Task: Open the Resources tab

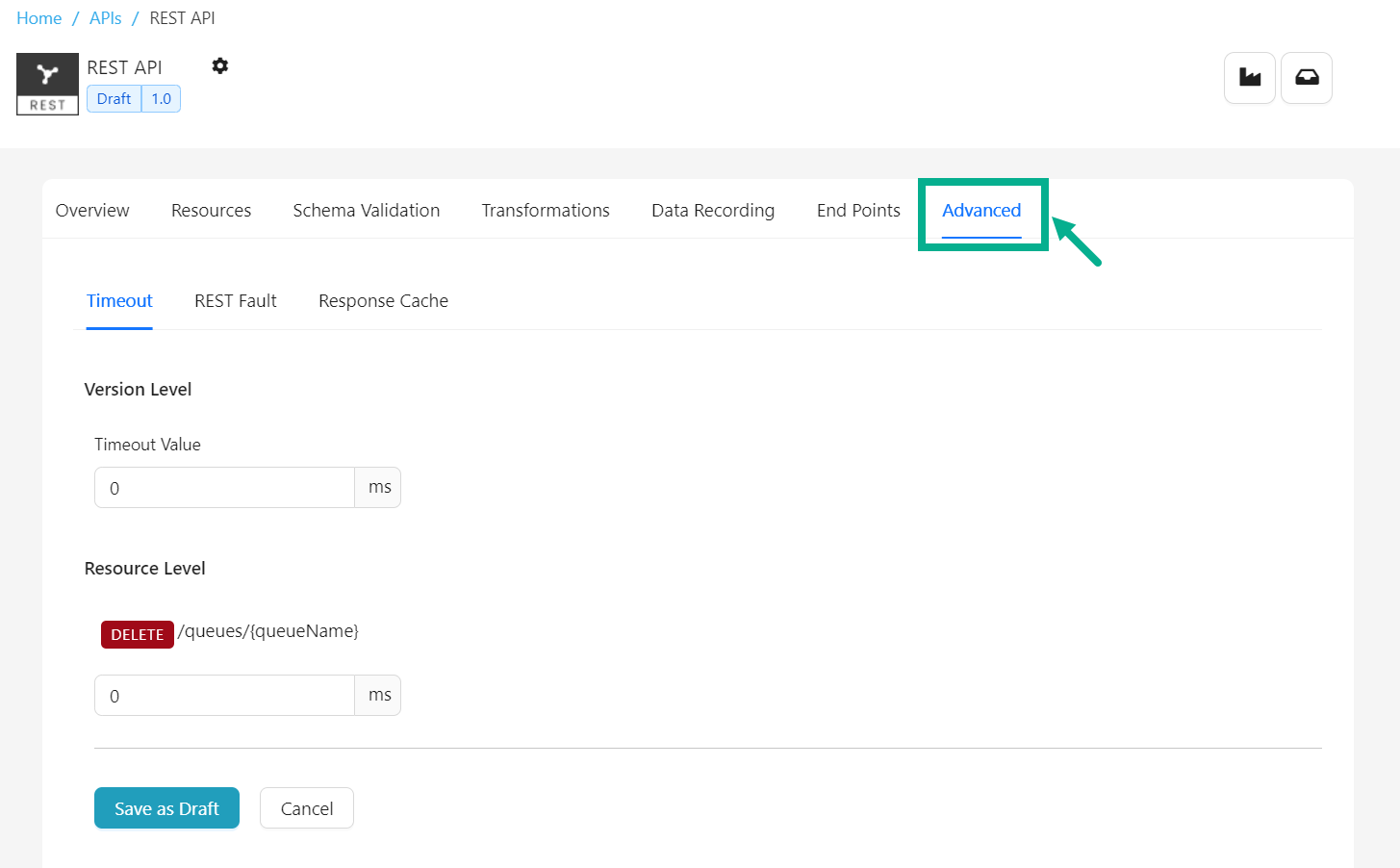Action: (211, 211)
